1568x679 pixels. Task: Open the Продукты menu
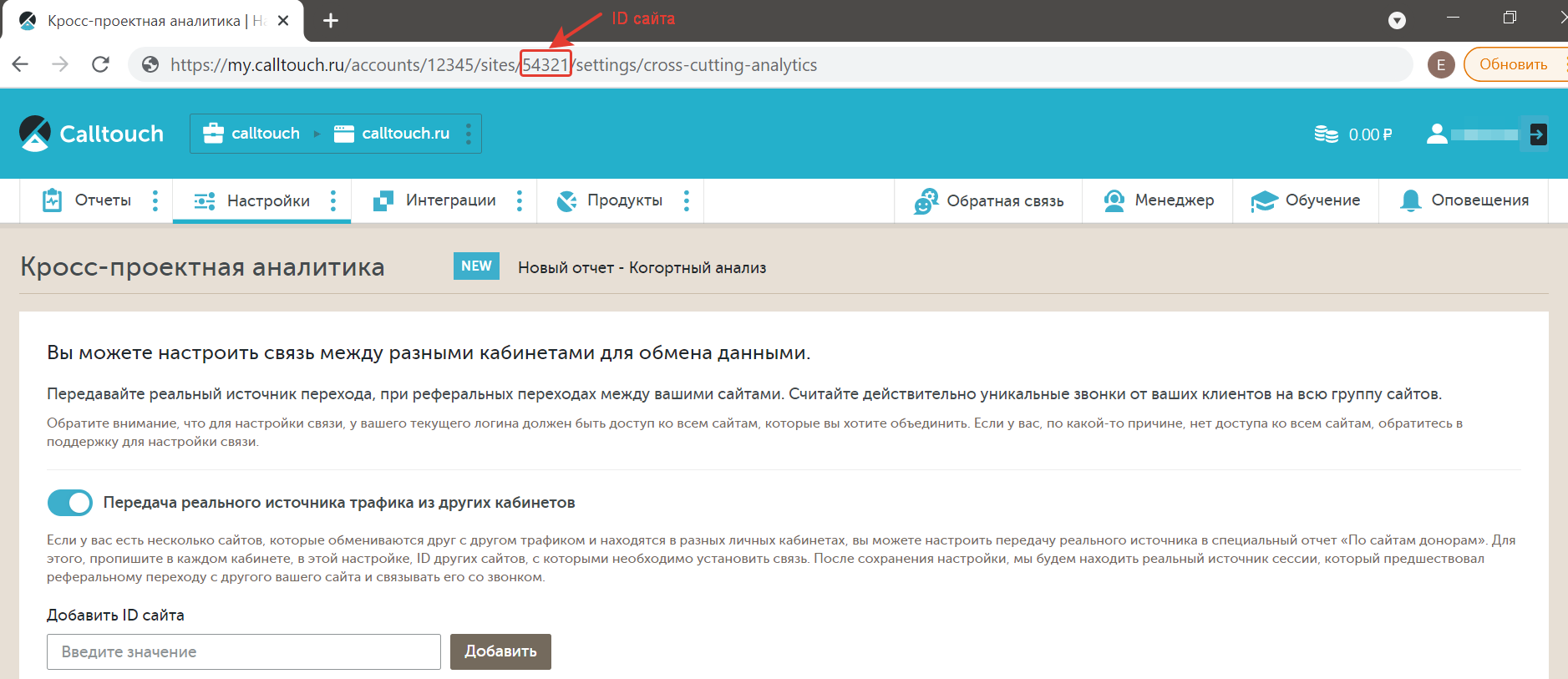coord(610,200)
